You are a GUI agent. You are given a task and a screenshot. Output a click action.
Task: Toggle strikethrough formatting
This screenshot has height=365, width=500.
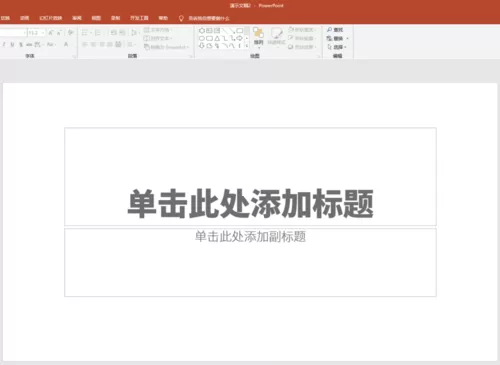(x=29, y=44)
